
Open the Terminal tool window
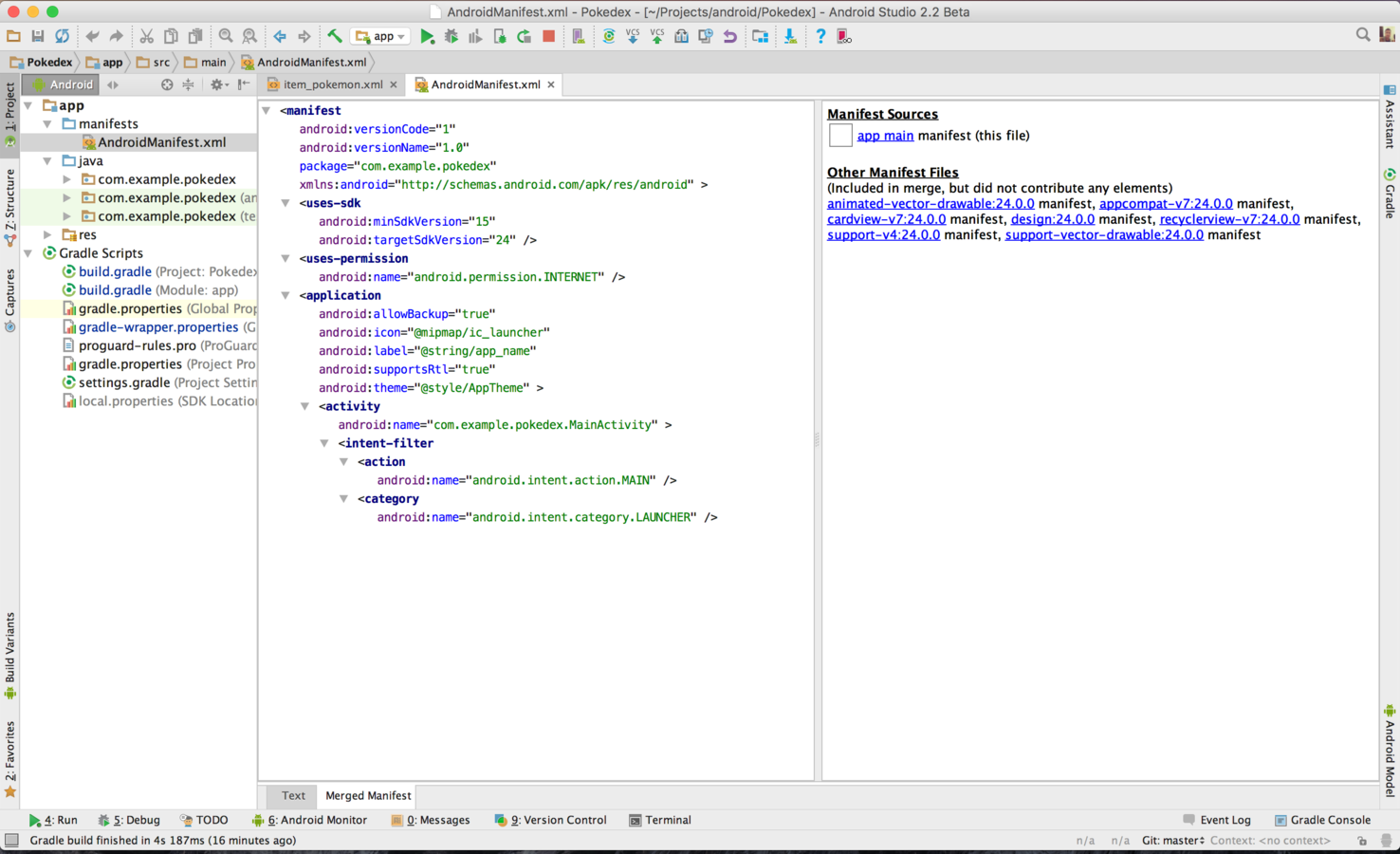point(660,820)
